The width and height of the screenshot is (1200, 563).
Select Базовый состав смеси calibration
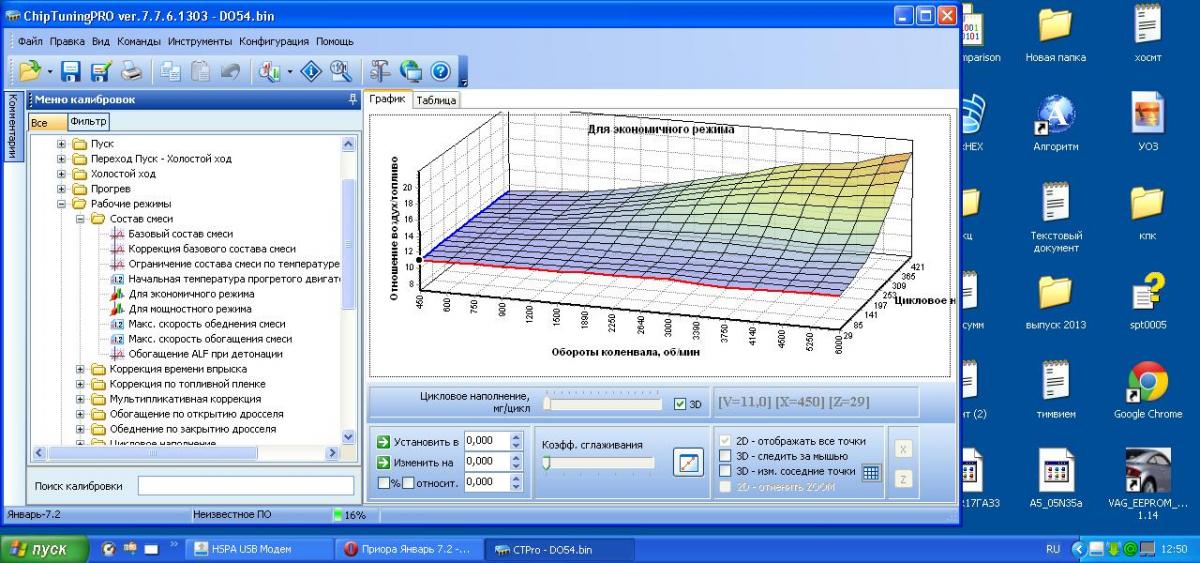click(180, 234)
